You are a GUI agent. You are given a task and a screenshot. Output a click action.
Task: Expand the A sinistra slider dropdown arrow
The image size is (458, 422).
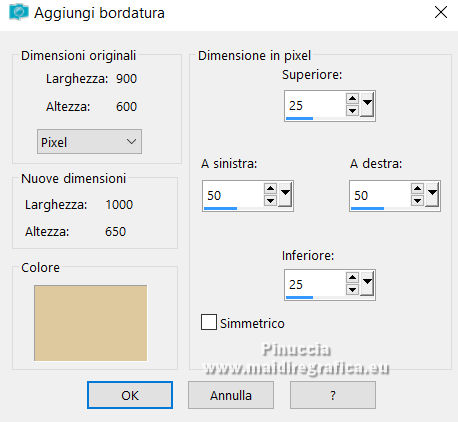pyautogui.click(x=285, y=194)
